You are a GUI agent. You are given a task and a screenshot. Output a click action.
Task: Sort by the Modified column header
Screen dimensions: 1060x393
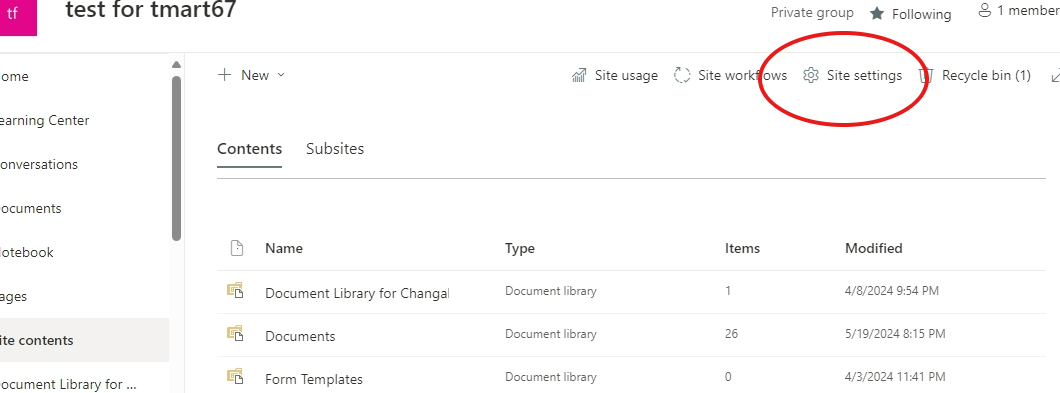[x=873, y=248]
